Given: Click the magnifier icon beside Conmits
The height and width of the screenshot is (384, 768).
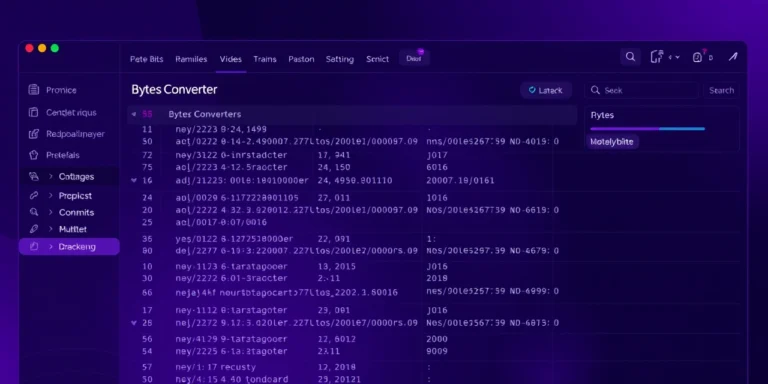Looking at the screenshot, I should pyautogui.click(x=33, y=212).
